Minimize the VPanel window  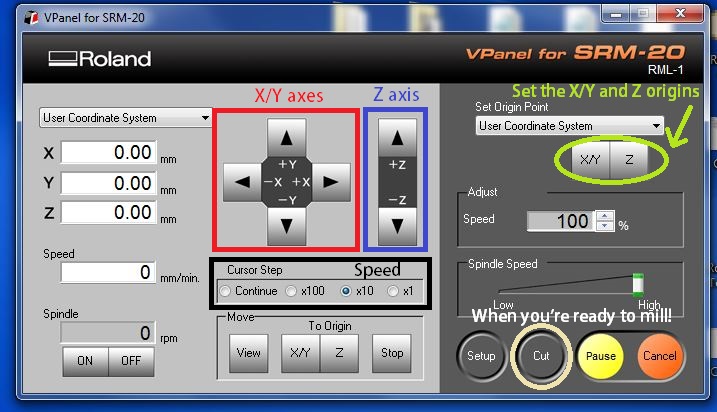point(616,14)
